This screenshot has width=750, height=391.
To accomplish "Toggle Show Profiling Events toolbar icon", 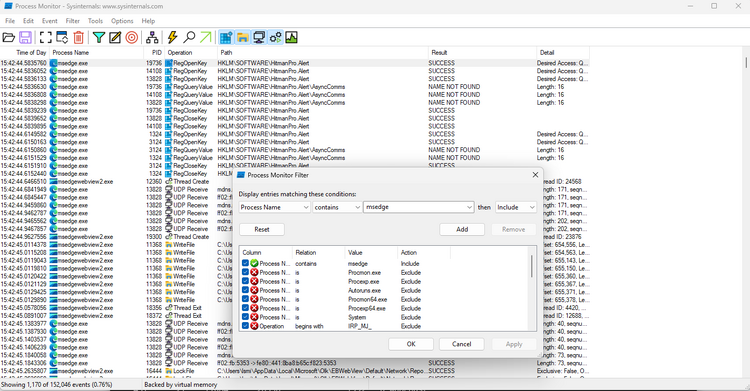I will click(291, 37).
